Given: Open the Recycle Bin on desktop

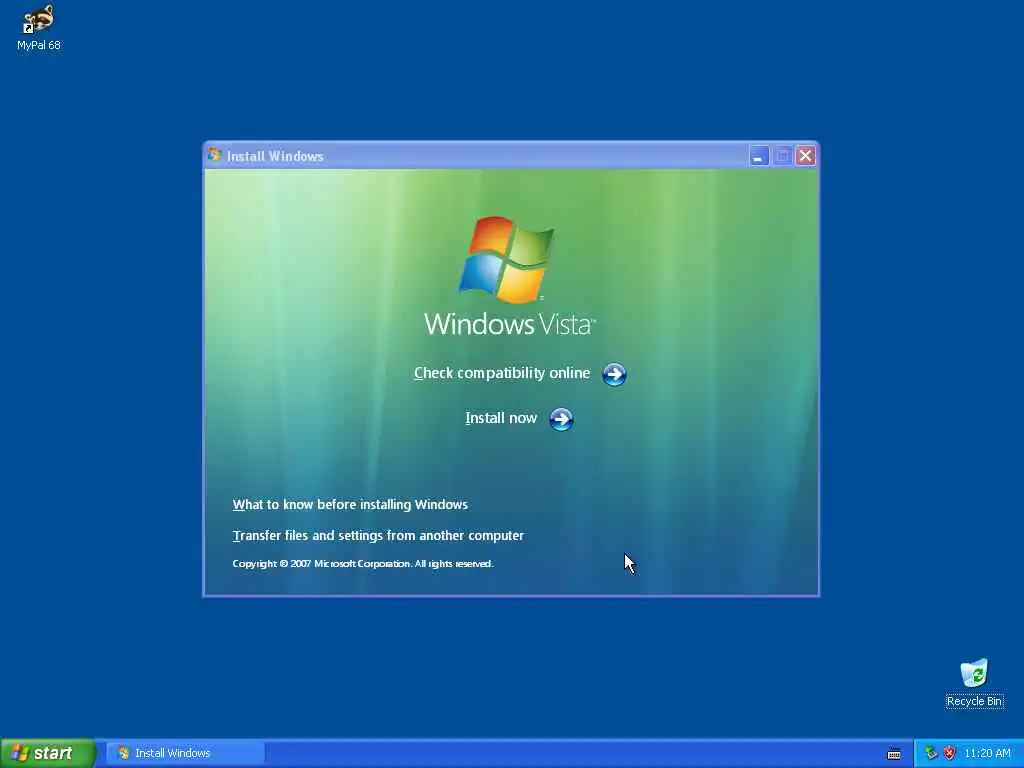Looking at the screenshot, I should pos(974,683).
